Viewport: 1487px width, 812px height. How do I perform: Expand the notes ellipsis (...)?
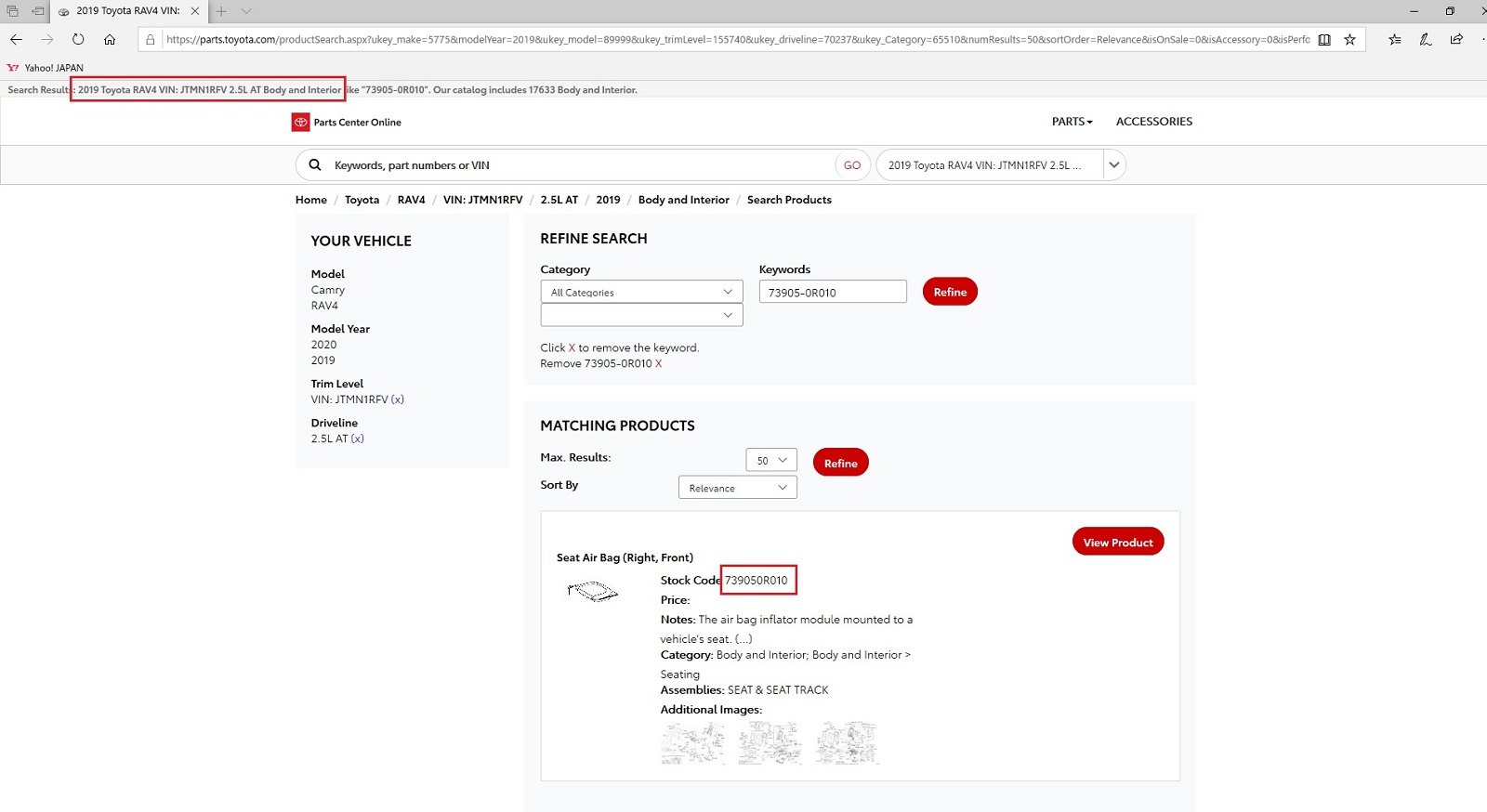(x=743, y=639)
